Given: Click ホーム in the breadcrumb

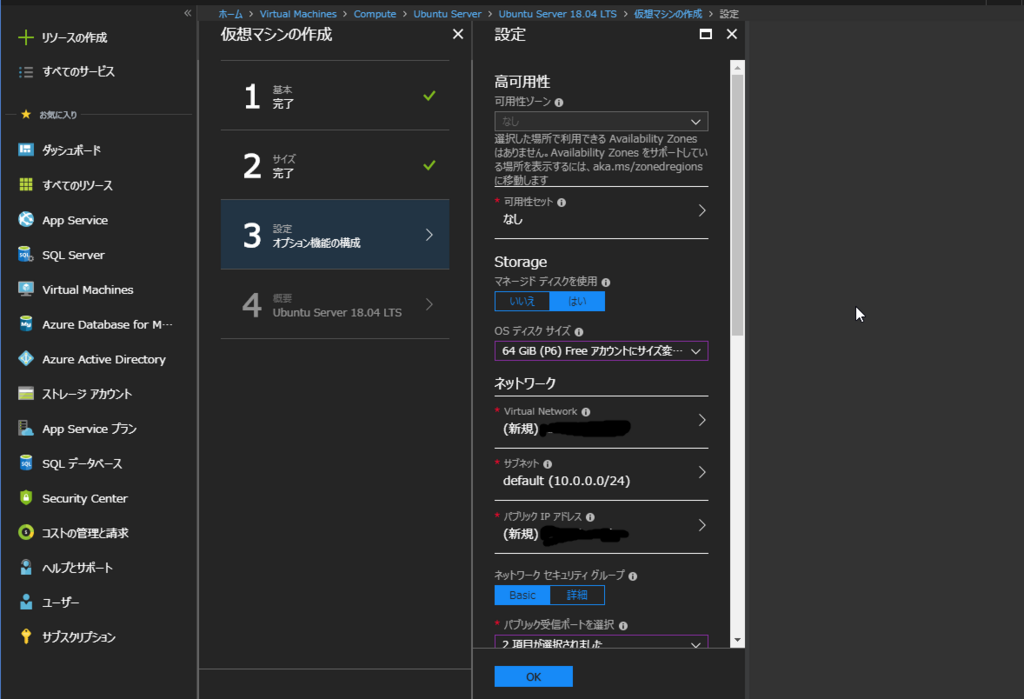Looking at the screenshot, I should (x=230, y=14).
